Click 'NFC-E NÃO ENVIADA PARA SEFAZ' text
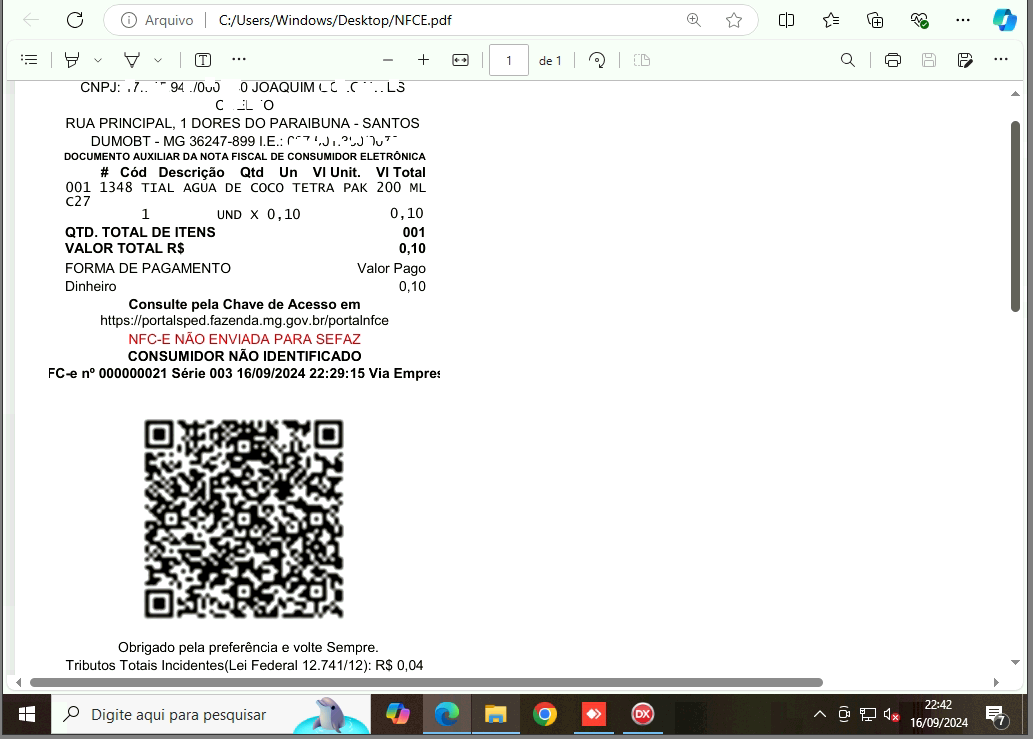 tap(244, 339)
